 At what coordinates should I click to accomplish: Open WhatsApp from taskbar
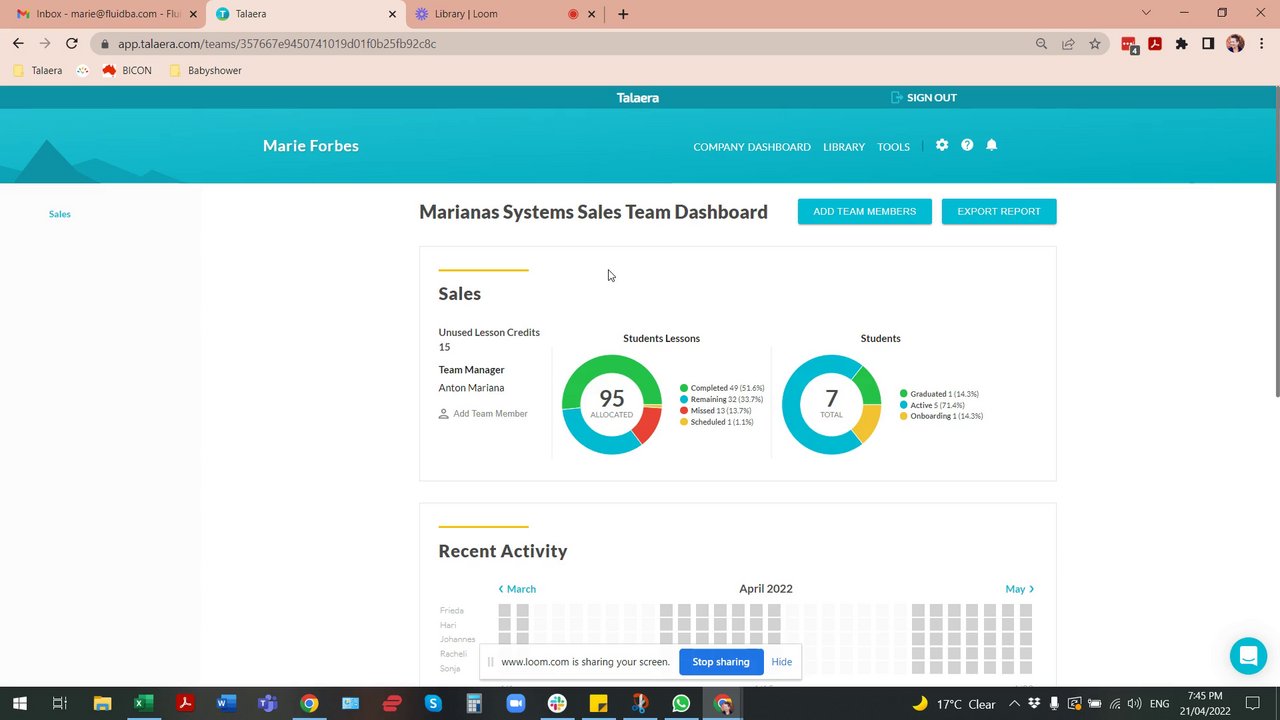[681, 704]
